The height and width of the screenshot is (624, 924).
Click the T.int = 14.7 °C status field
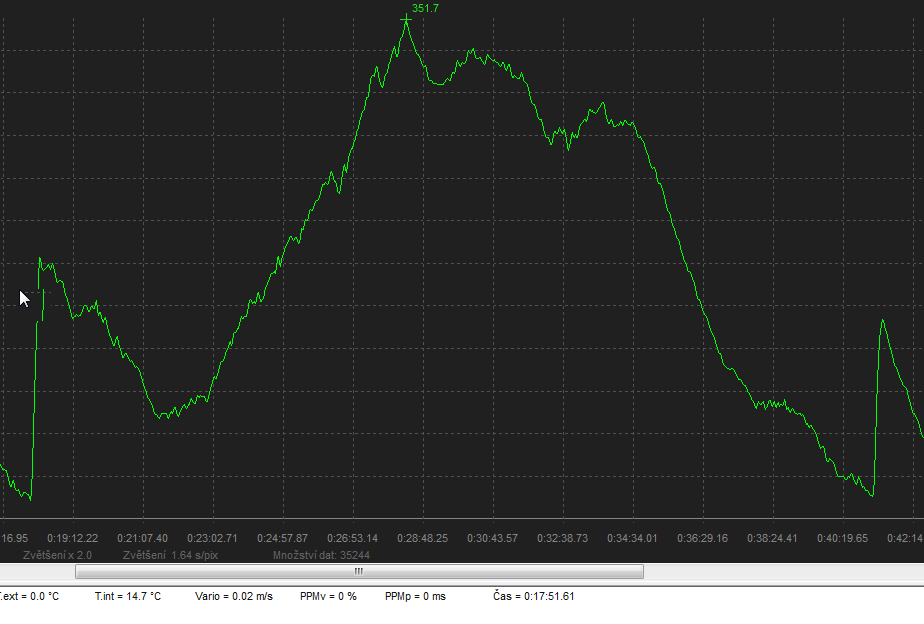pyautogui.click(x=128, y=597)
